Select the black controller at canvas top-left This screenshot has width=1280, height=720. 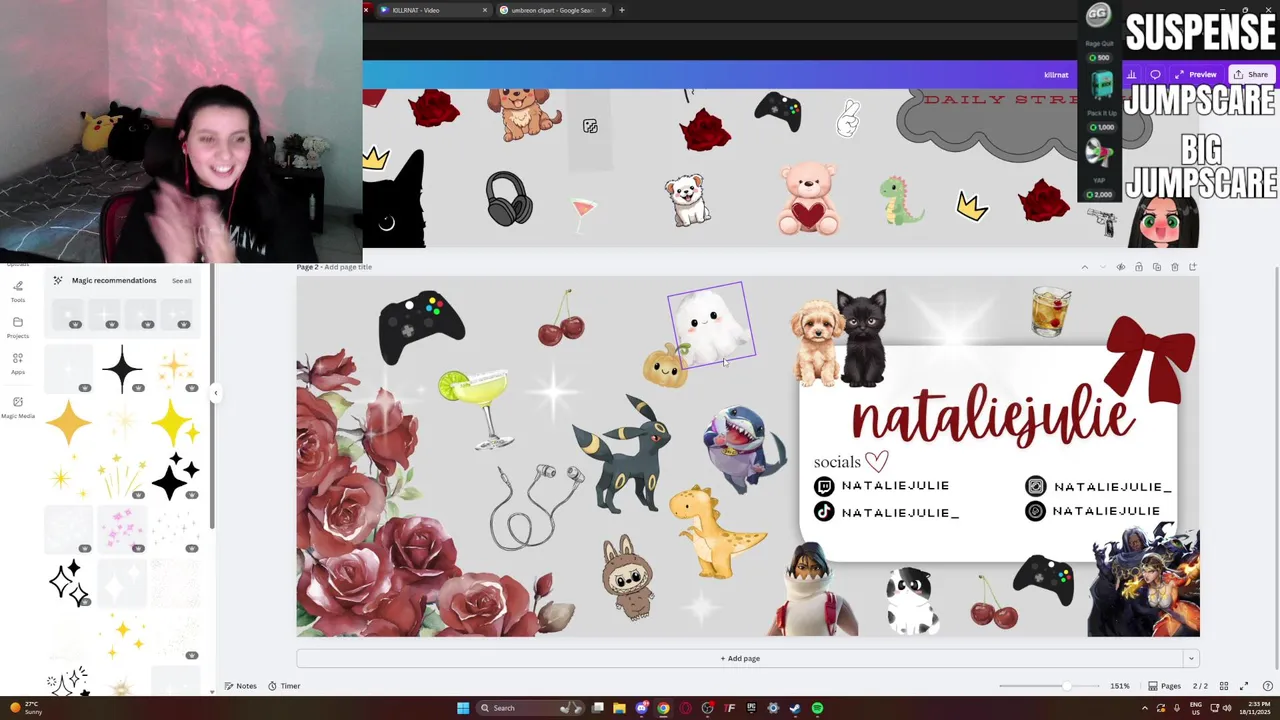(x=421, y=327)
